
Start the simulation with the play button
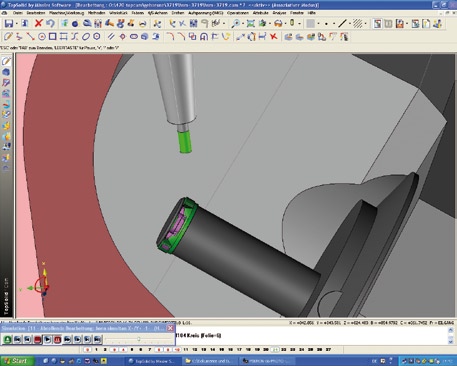(x=47, y=339)
